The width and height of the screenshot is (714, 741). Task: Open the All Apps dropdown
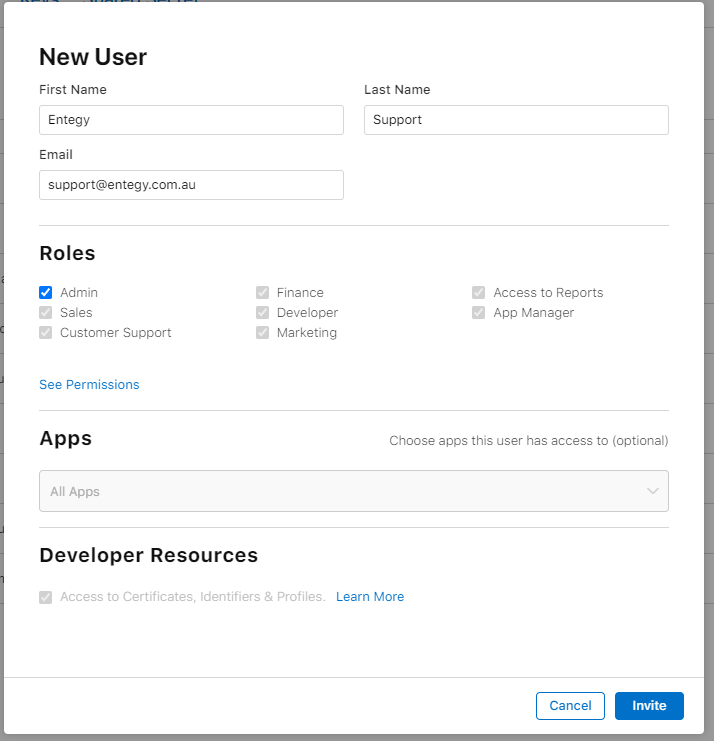353,491
